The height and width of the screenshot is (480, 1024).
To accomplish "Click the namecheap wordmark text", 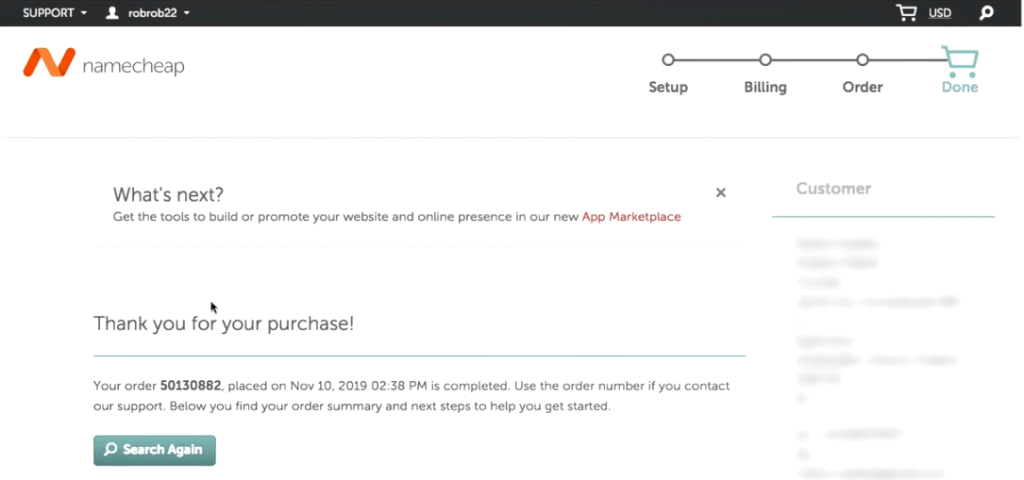I will (x=133, y=67).
